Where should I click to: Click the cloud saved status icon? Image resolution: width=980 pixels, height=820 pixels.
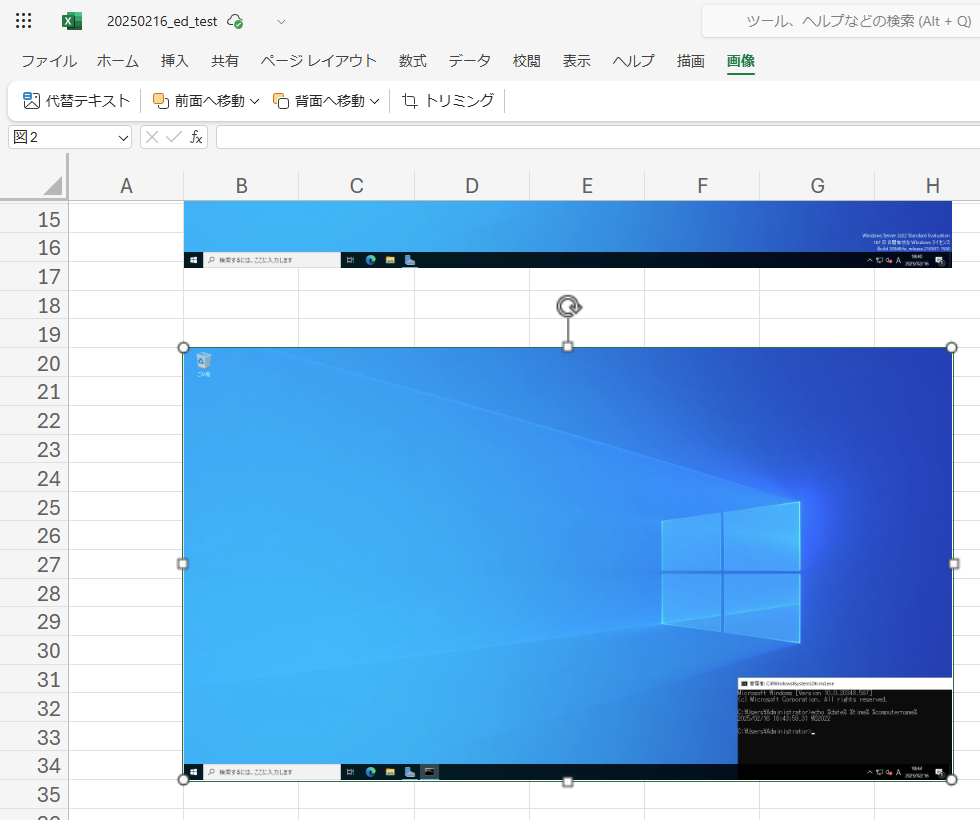235,21
